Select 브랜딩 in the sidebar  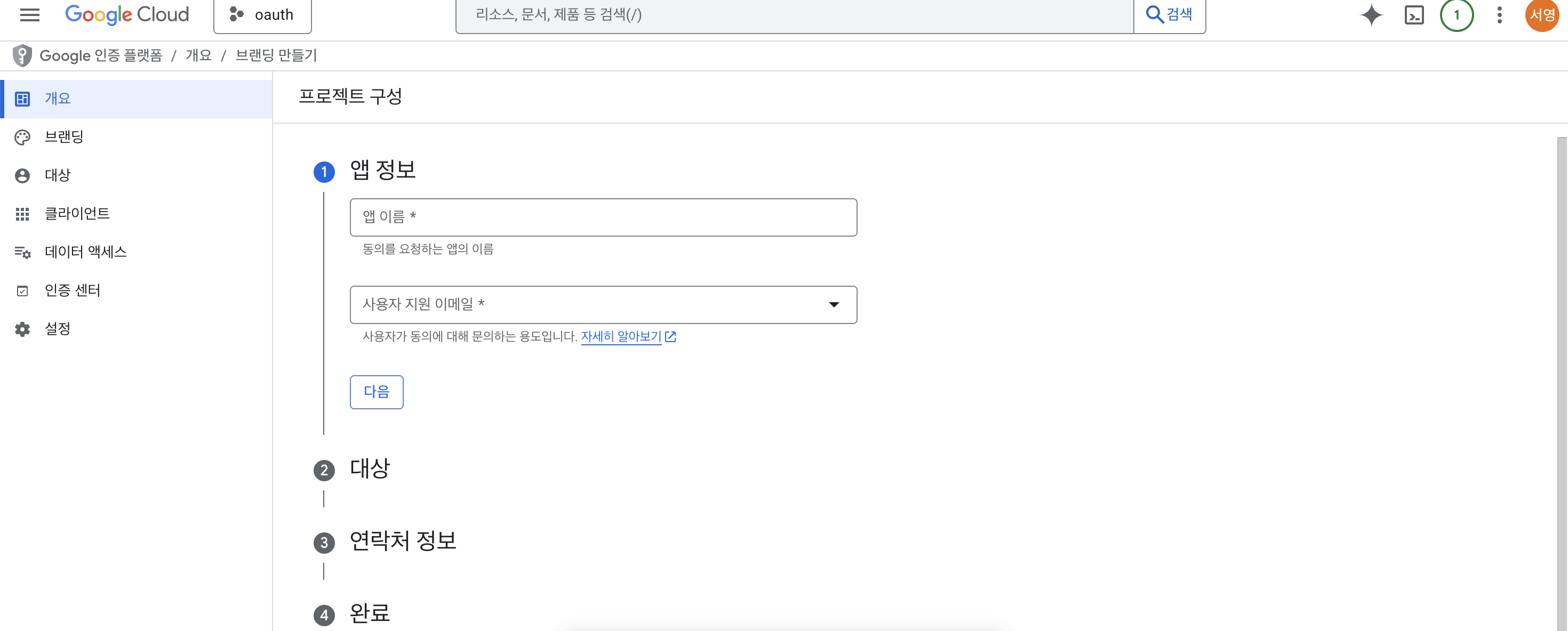point(64,137)
